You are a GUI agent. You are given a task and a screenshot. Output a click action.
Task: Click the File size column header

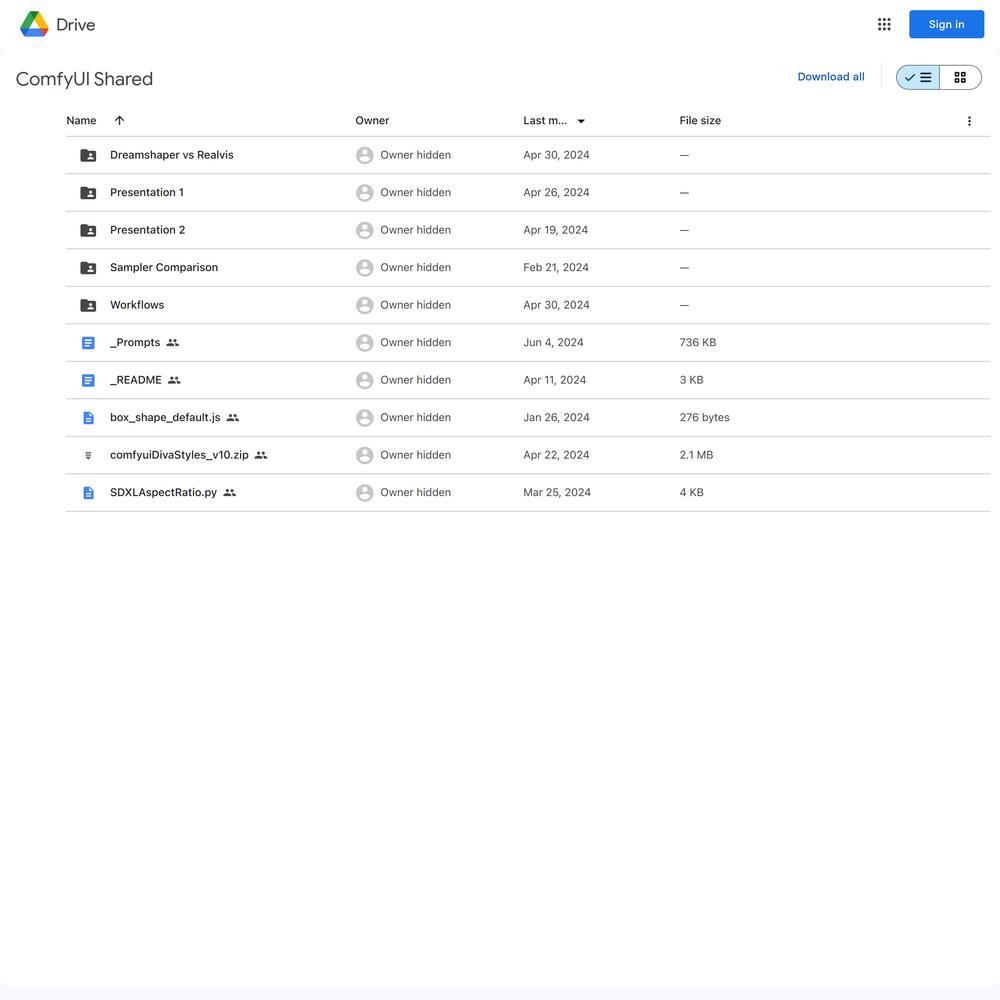(700, 121)
